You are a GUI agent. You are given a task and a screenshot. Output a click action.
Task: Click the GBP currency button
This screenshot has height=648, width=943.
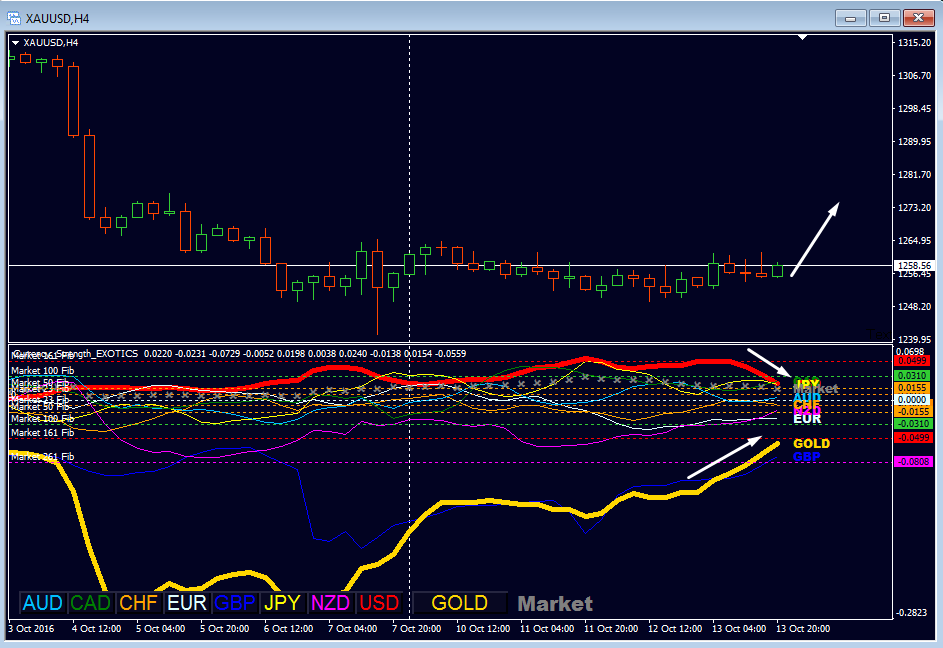click(235, 603)
